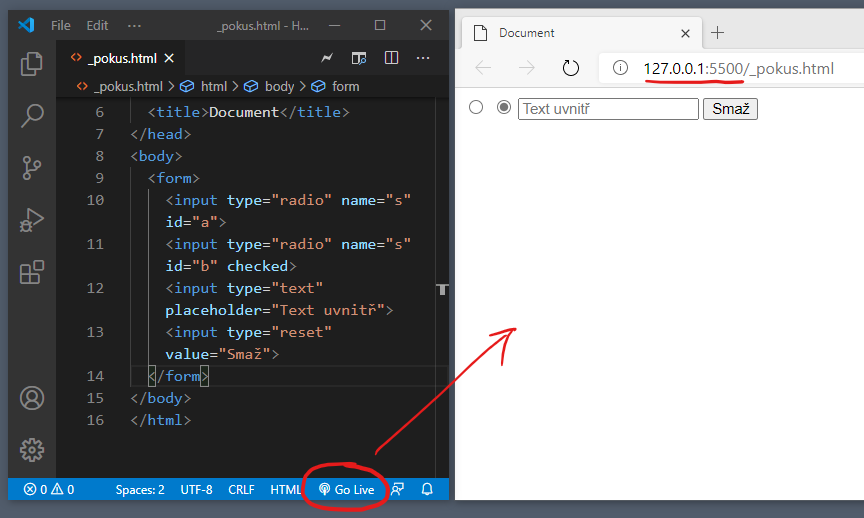View site information icon in address bar
The width and height of the screenshot is (864, 518).
click(x=620, y=68)
